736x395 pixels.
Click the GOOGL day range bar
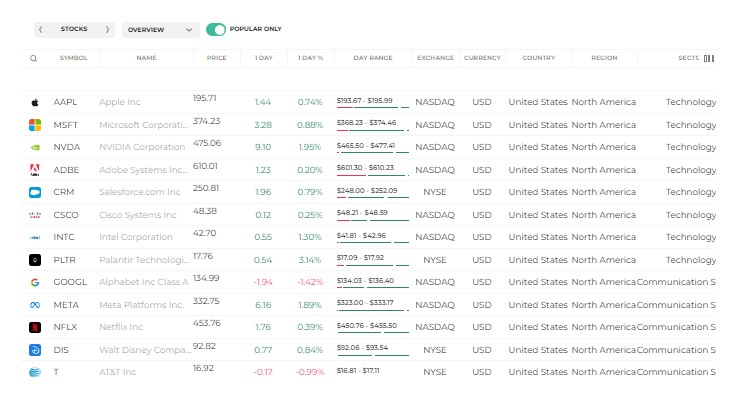tap(373, 288)
